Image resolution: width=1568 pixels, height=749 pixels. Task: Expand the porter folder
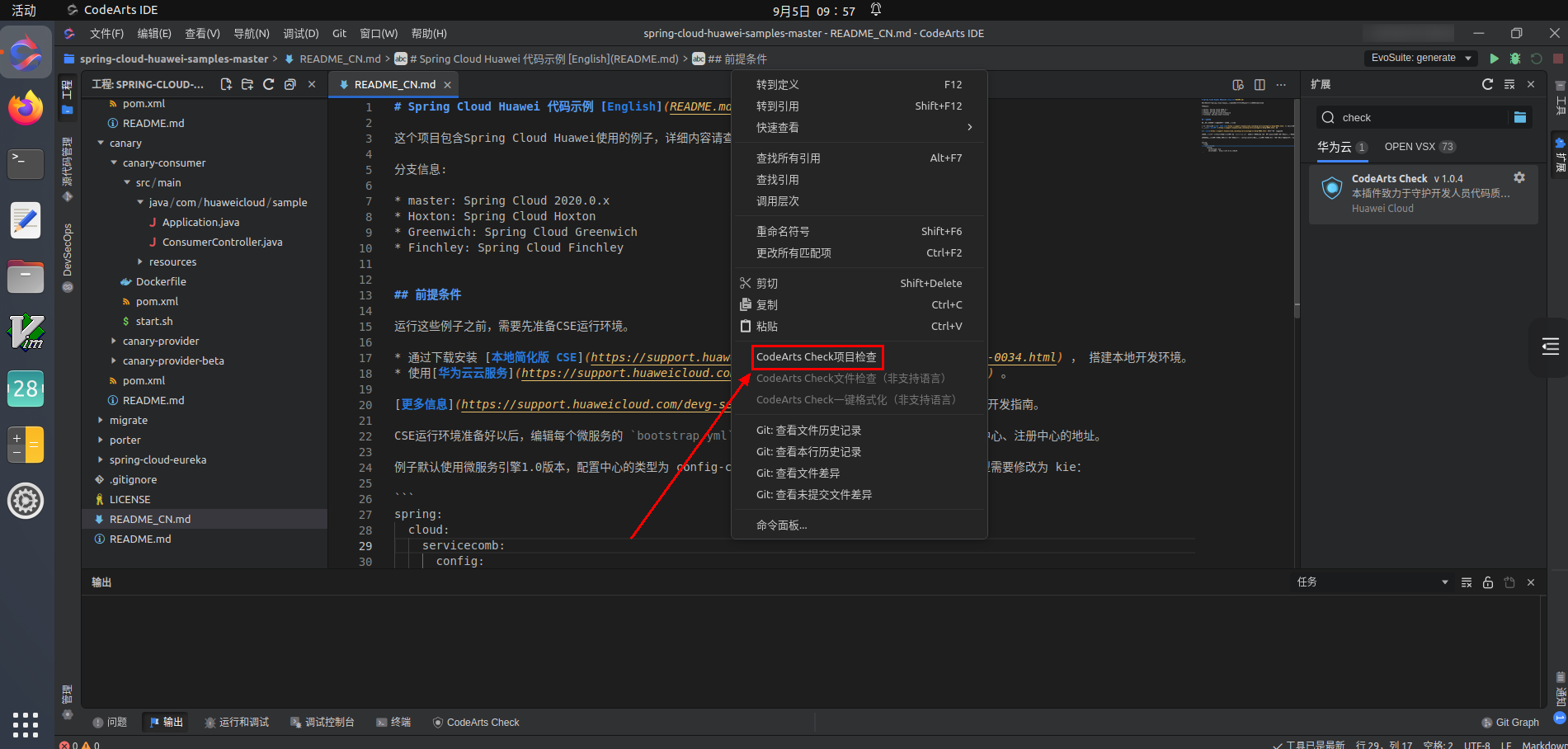[x=101, y=440]
